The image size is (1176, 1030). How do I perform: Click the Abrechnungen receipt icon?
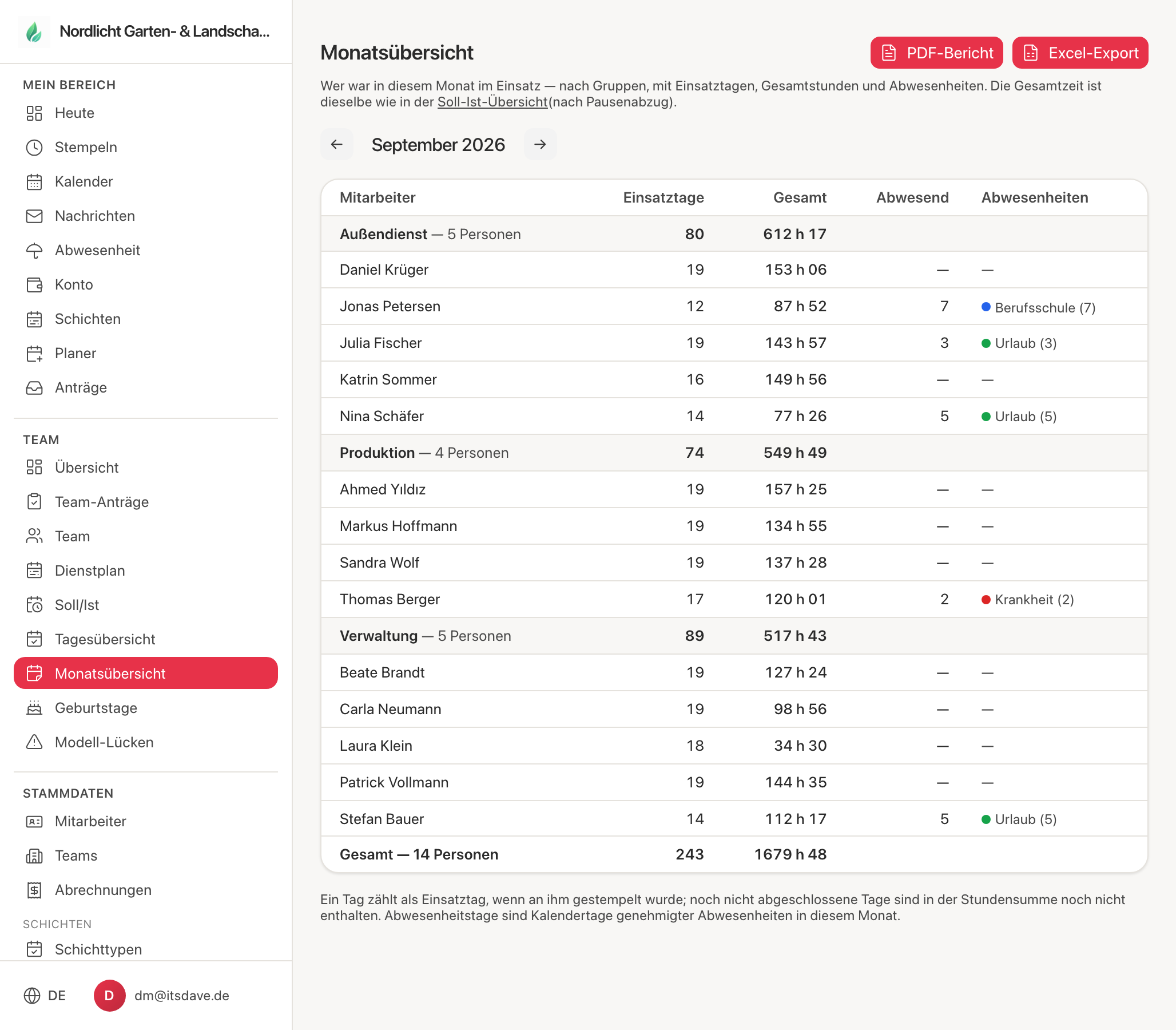(34, 890)
